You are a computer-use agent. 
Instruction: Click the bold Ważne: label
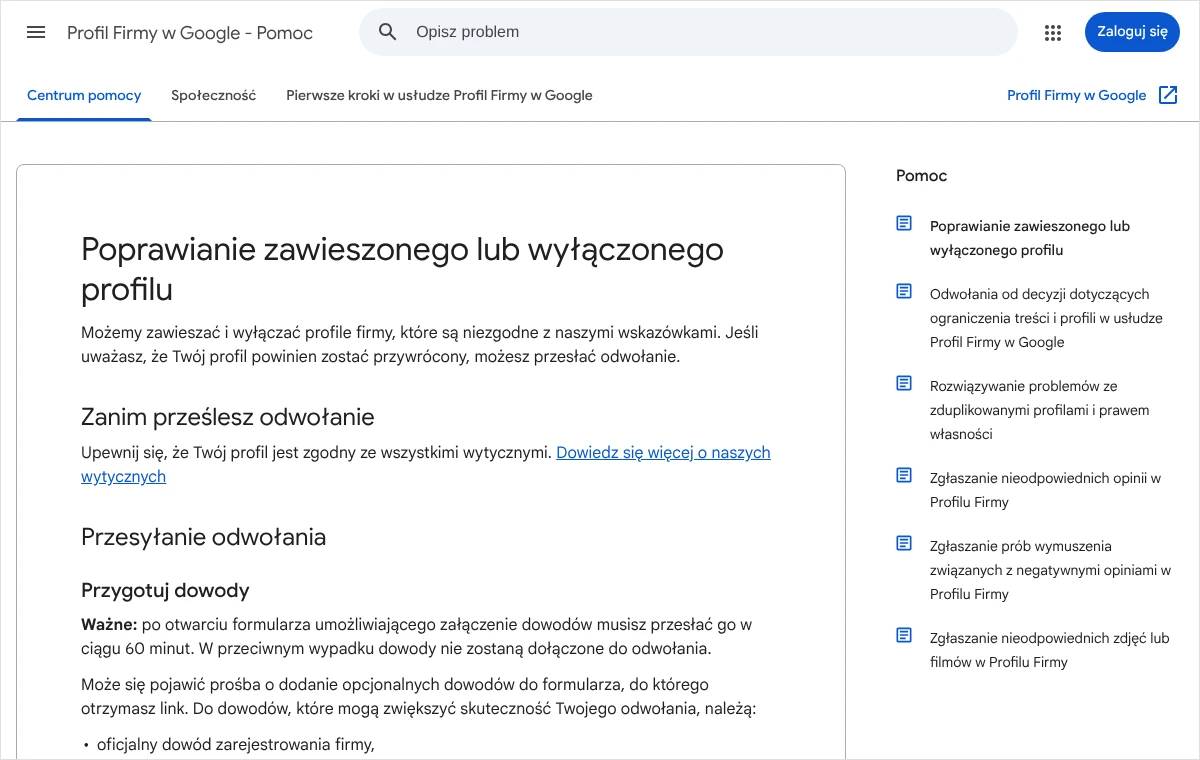(109, 625)
